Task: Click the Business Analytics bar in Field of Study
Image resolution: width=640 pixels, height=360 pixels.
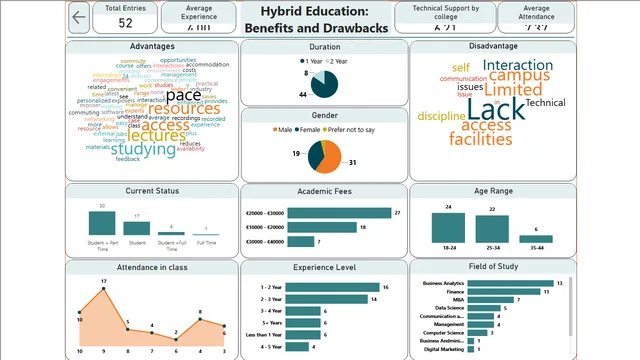Action: (x=511, y=283)
